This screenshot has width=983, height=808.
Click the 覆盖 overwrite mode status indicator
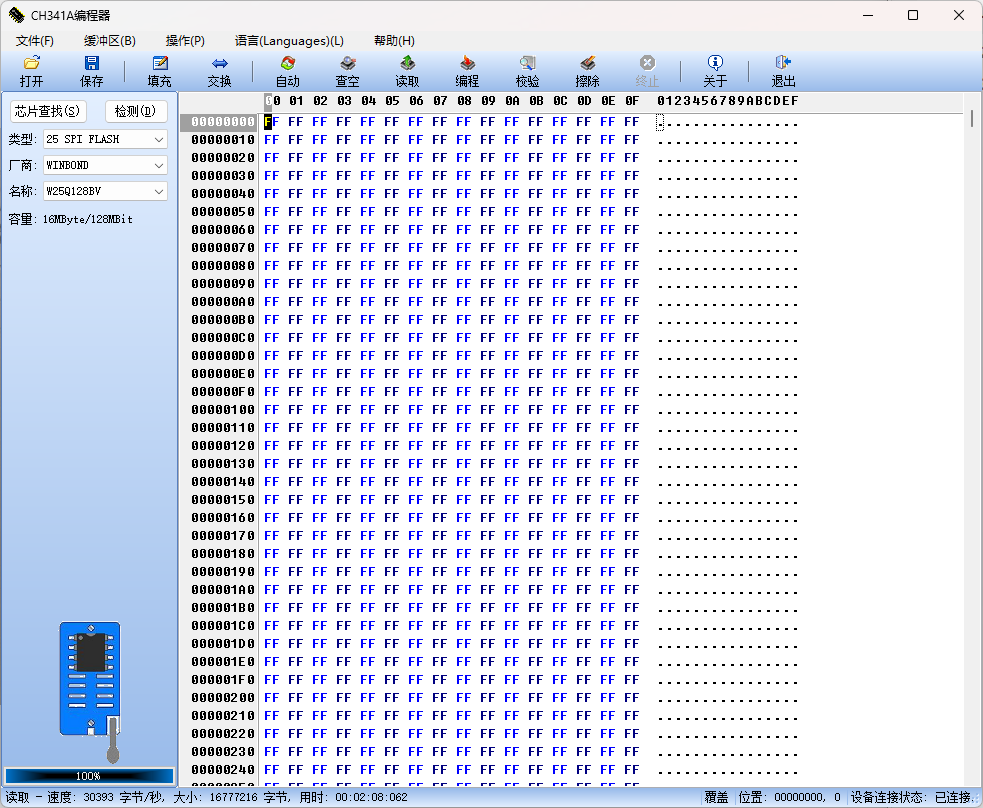pyautogui.click(x=716, y=797)
